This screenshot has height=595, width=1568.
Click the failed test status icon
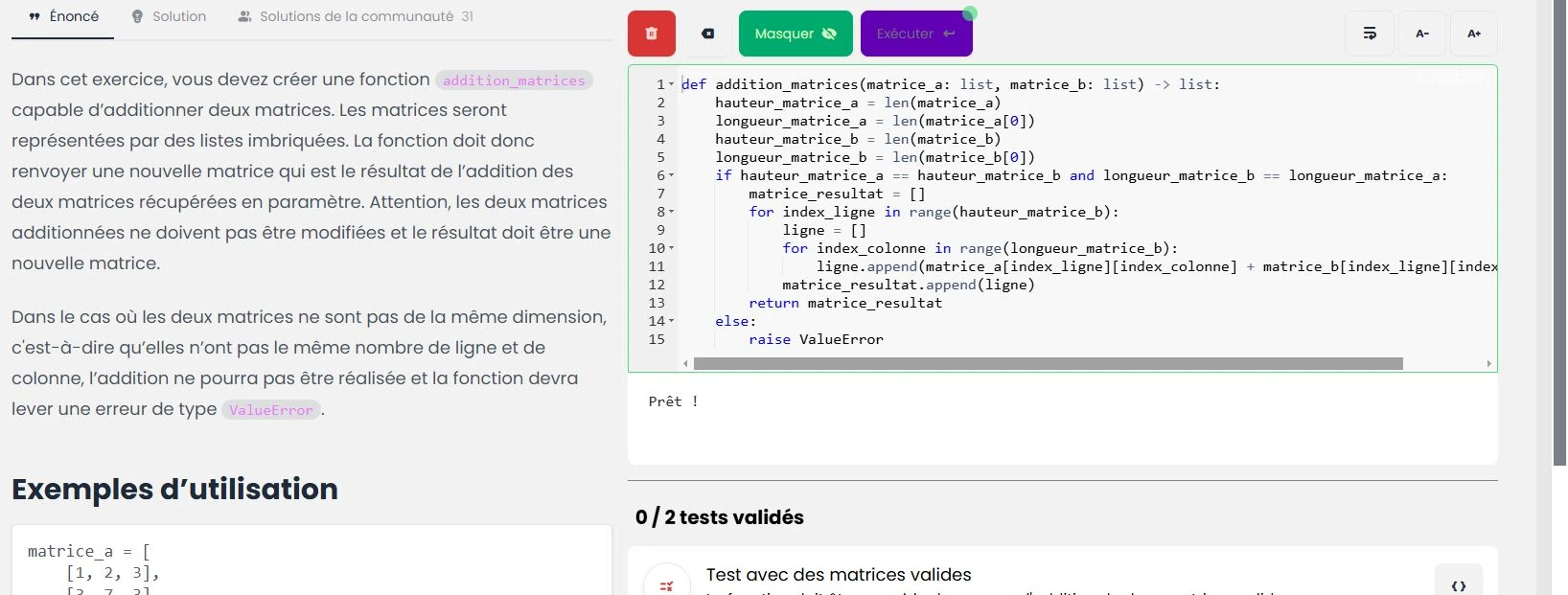coord(667,584)
